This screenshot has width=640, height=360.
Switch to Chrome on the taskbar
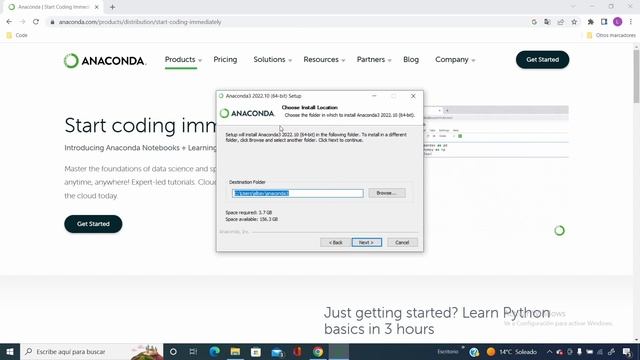[318, 351]
